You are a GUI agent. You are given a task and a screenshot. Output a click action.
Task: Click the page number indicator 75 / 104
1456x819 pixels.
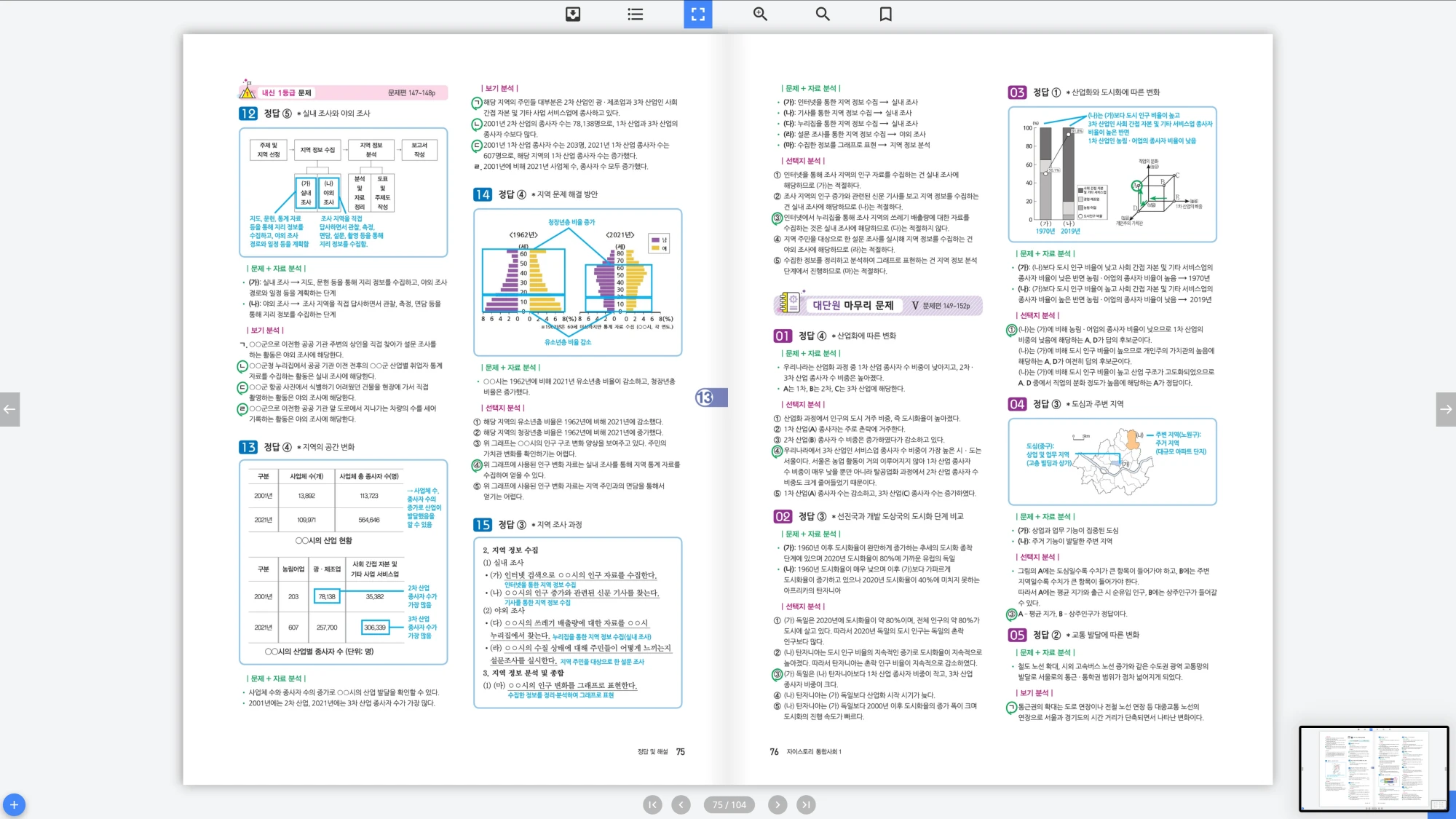(x=729, y=804)
